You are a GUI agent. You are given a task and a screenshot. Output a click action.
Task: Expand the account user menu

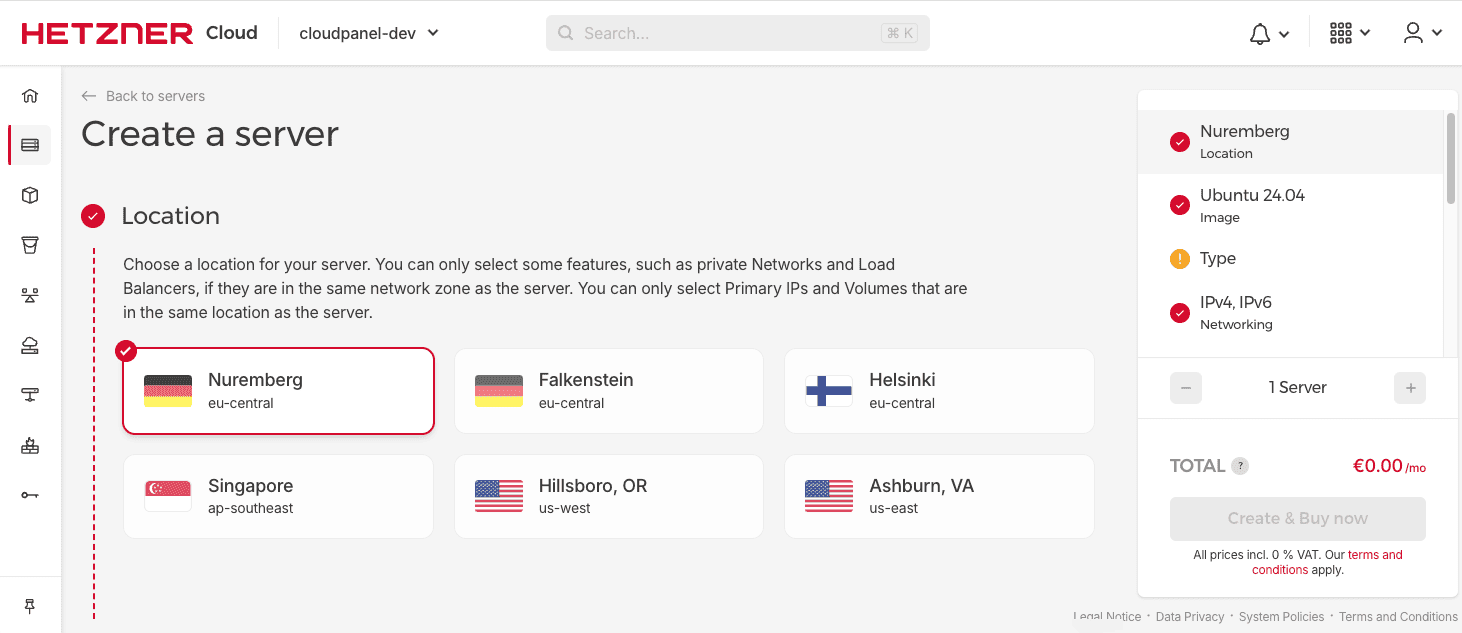[1421, 32]
